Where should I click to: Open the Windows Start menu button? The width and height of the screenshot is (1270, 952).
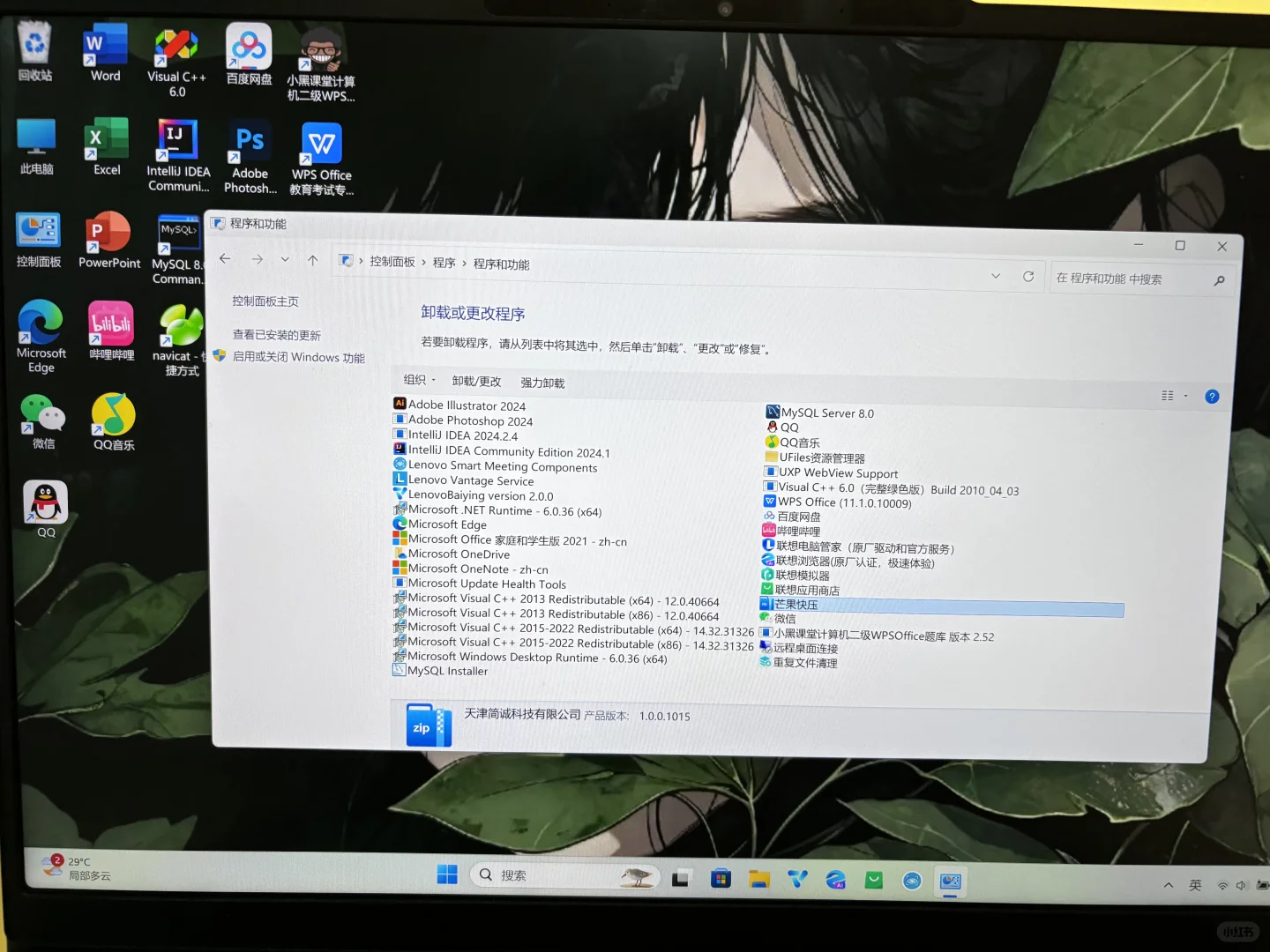pos(447,874)
